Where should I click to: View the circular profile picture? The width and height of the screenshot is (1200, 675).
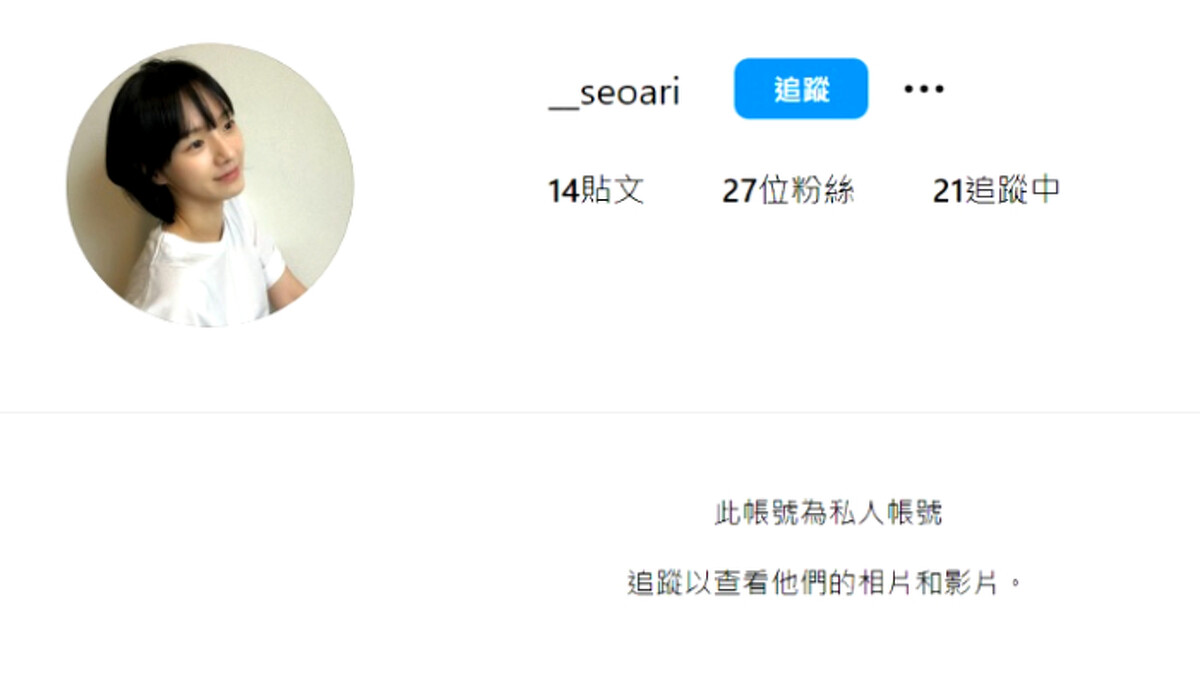point(210,185)
